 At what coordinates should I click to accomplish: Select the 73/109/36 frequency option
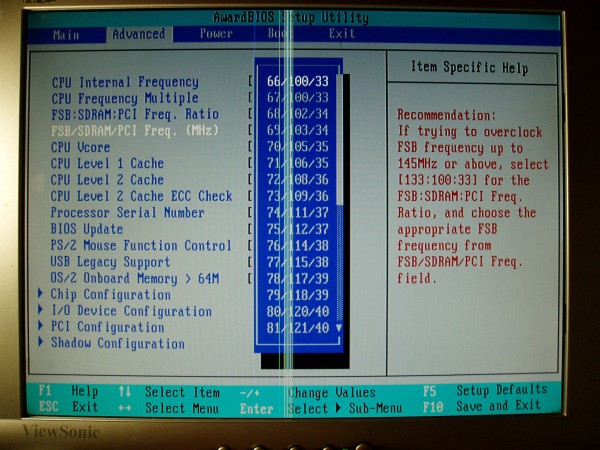(x=298, y=196)
